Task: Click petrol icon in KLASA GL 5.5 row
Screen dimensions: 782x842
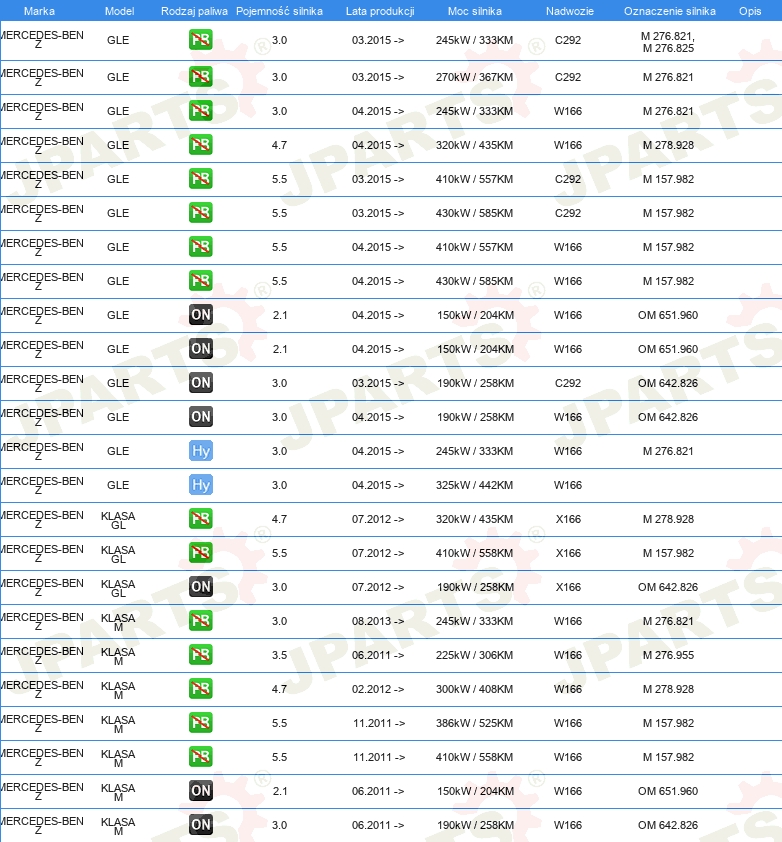Action: click(x=200, y=553)
